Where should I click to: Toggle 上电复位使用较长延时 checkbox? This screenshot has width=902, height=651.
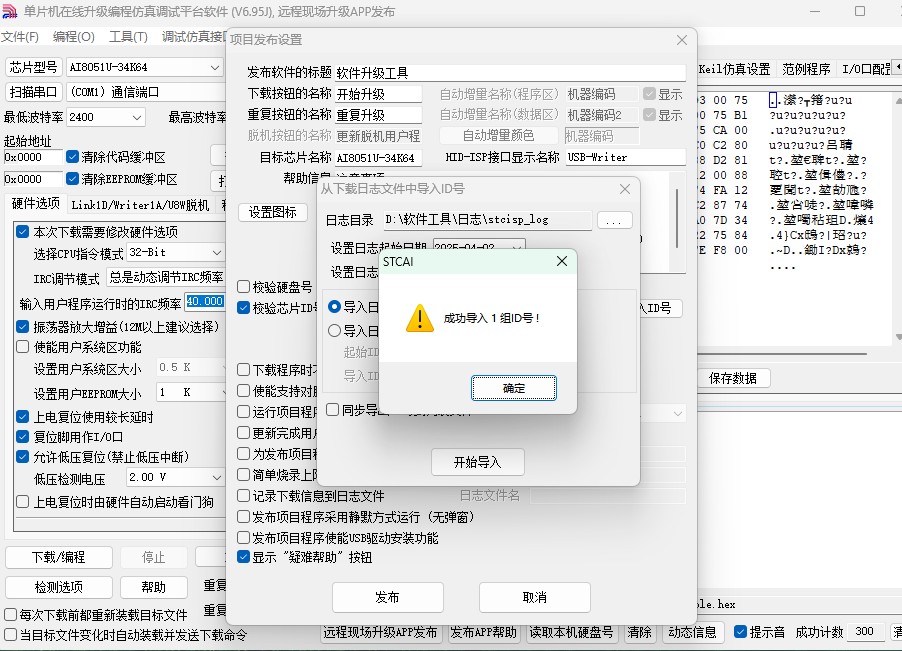coord(22,416)
